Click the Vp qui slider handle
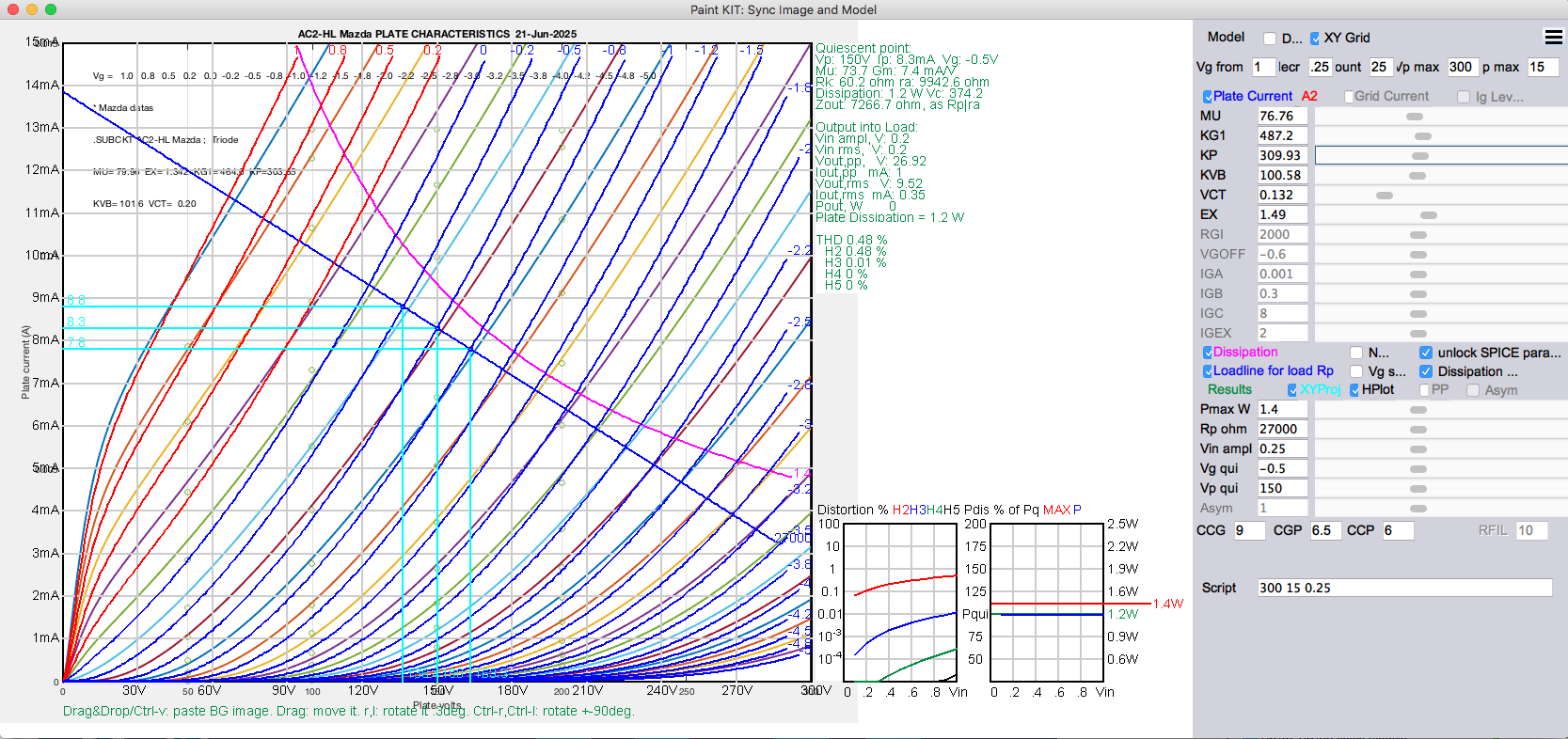The width and height of the screenshot is (1568, 739). (1418, 489)
